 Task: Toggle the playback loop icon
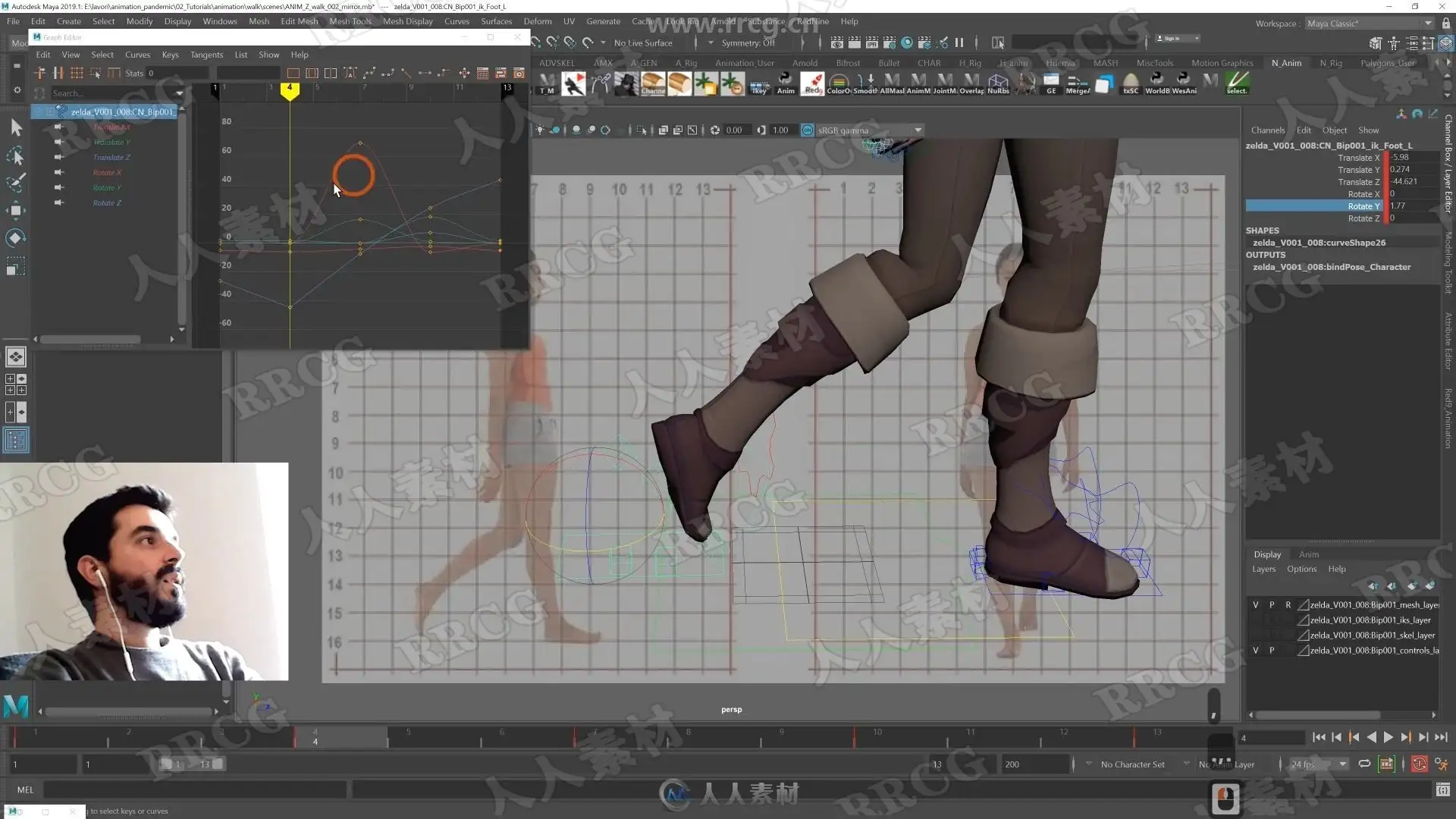point(1364,764)
